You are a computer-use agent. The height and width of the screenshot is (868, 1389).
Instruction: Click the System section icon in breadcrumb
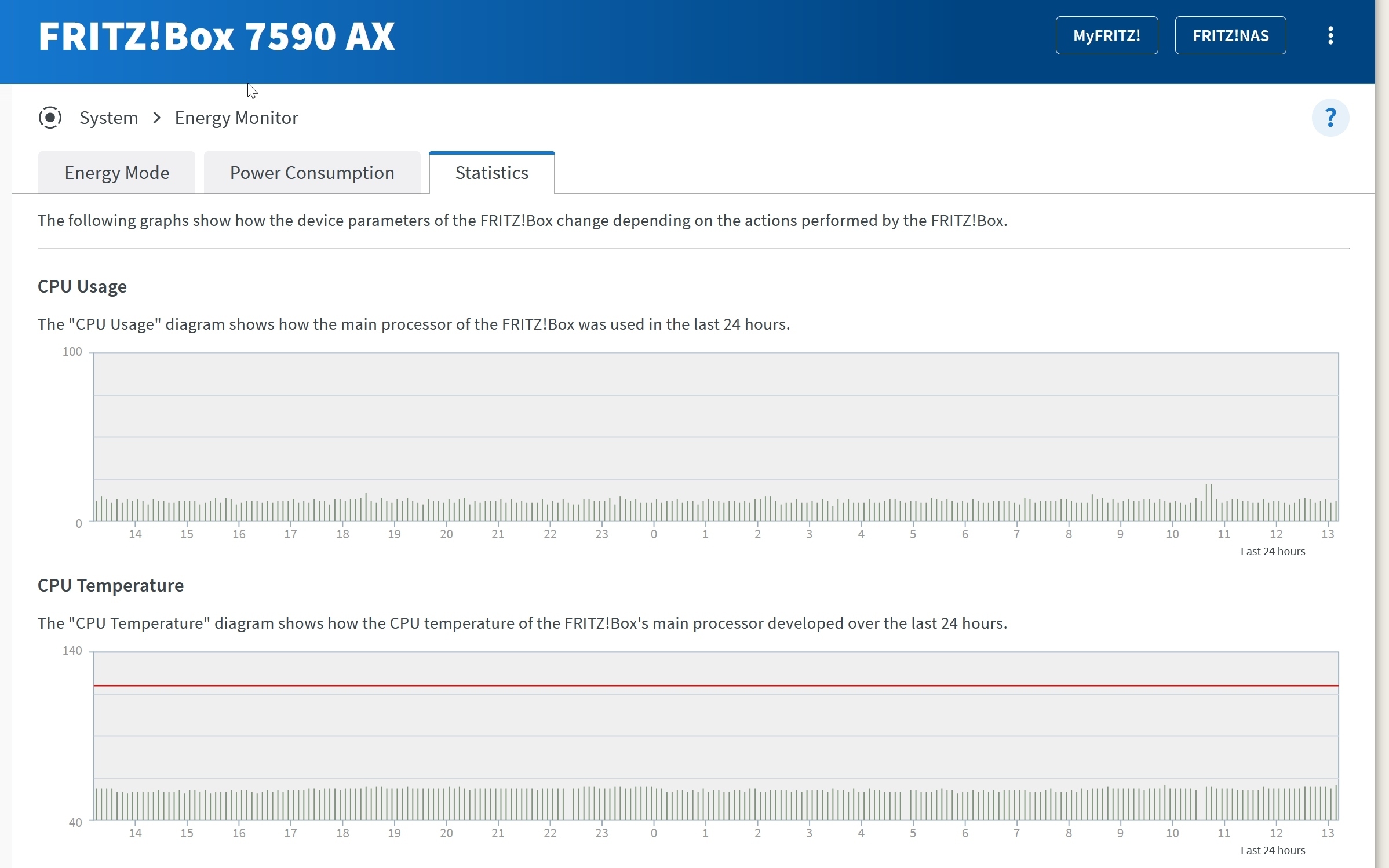(50, 118)
